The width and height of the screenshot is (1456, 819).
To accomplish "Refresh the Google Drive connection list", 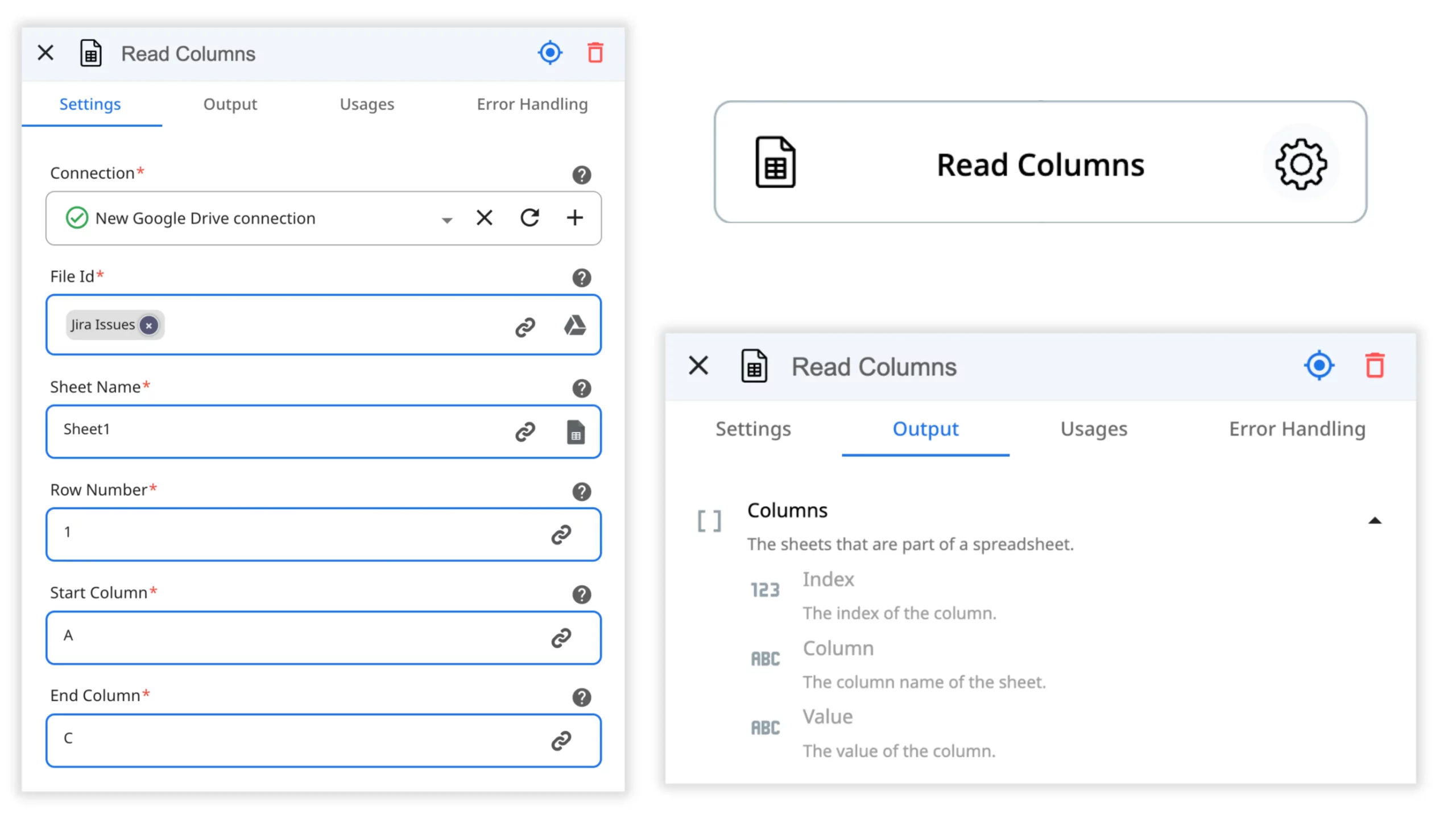I will (x=530, y=218).
